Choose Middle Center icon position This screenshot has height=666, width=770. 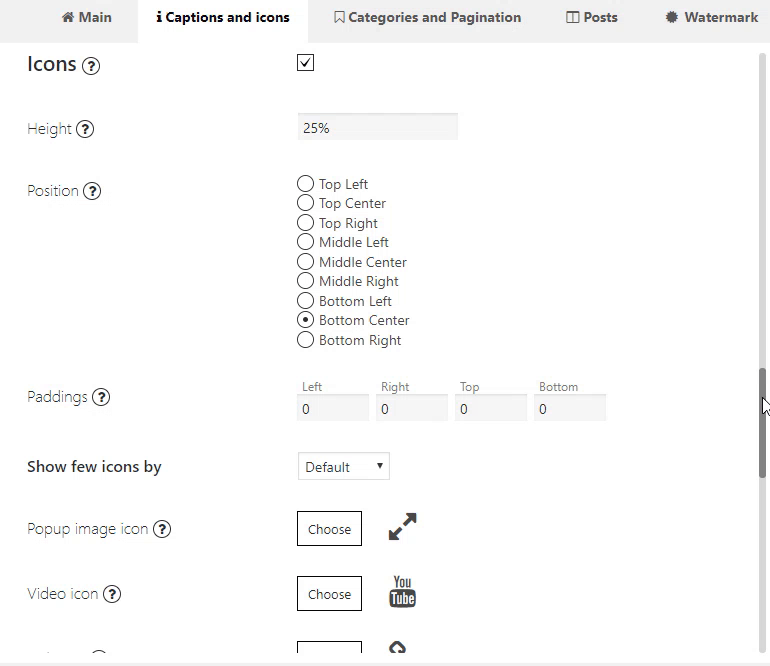point(305,262)
